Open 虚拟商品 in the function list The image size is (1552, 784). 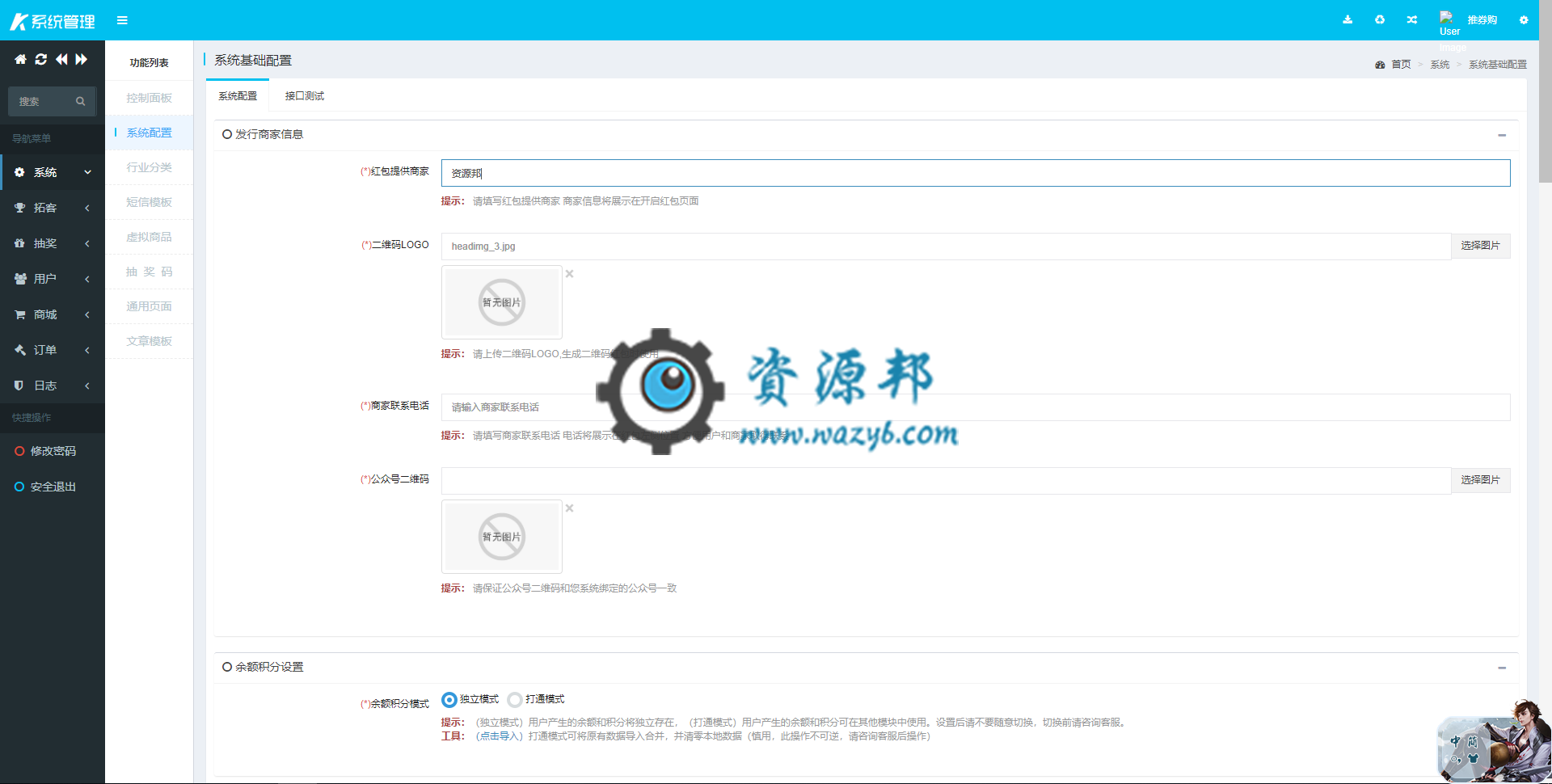[x=149, y=237]
